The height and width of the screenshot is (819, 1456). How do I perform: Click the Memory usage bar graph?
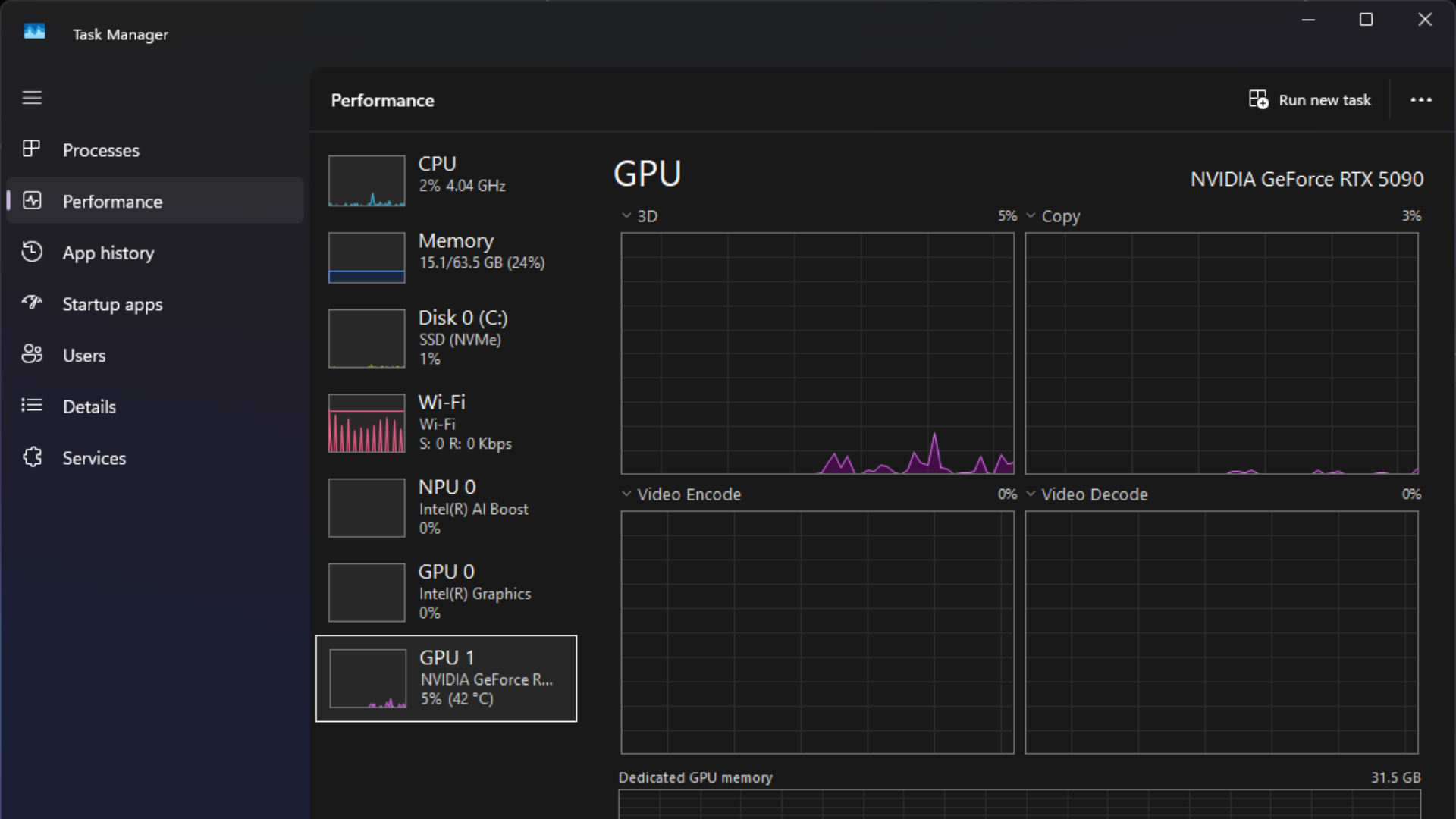(366, 258)
